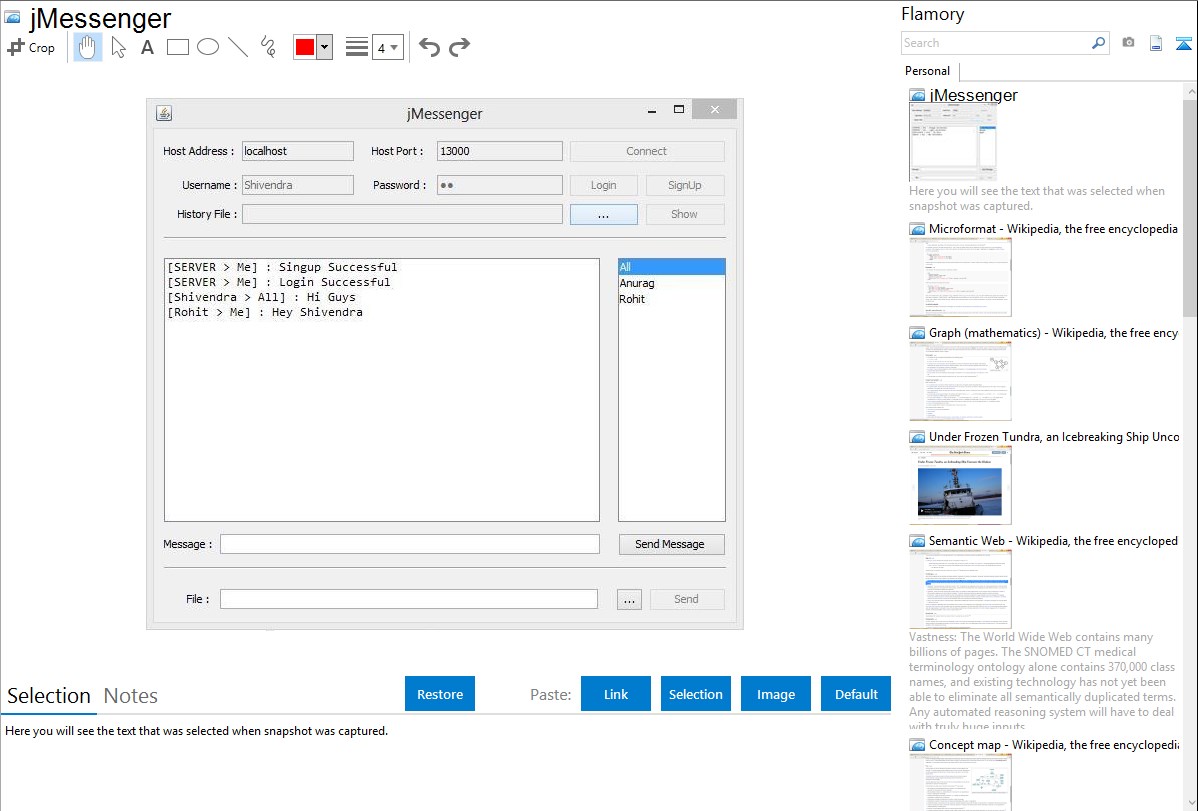Pick the ellipse shape tool
Image resolution: width=1198 pixels, height=811 pixels.
click(208, 47)
